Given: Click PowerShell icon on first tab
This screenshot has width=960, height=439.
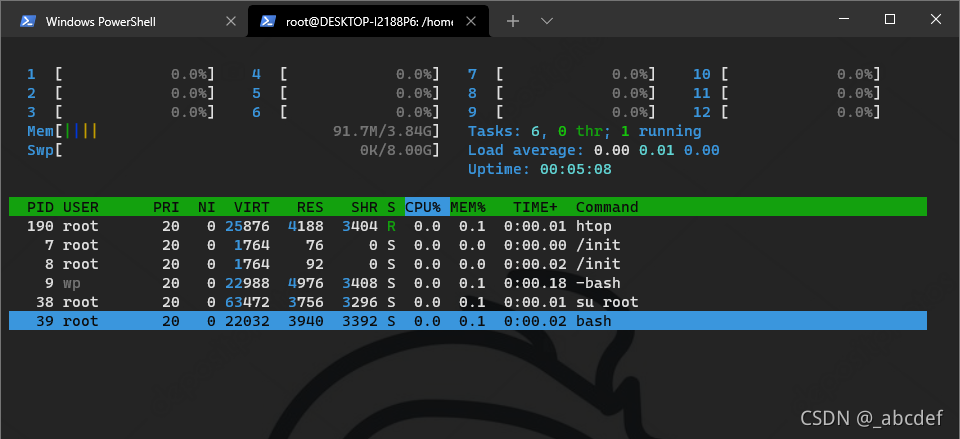Looking at the screenshot, I should coord(28,21).
